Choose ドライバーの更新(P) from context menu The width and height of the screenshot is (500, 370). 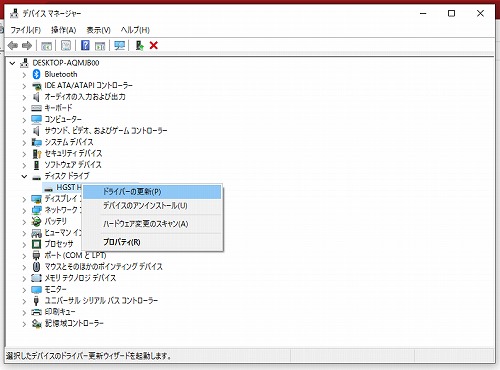coord(152,192)
